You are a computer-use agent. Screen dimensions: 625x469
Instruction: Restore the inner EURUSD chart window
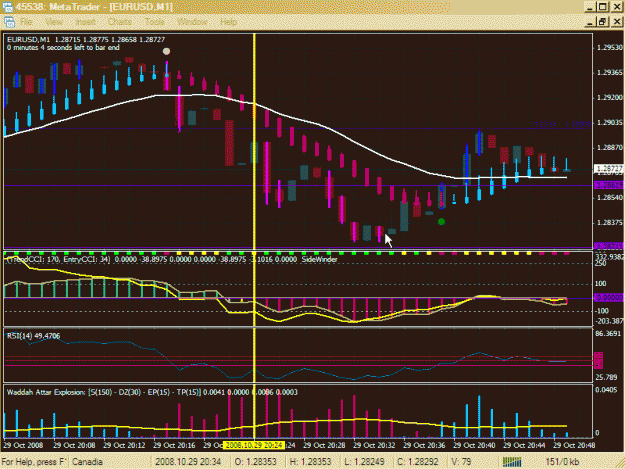tap(602, 22)
